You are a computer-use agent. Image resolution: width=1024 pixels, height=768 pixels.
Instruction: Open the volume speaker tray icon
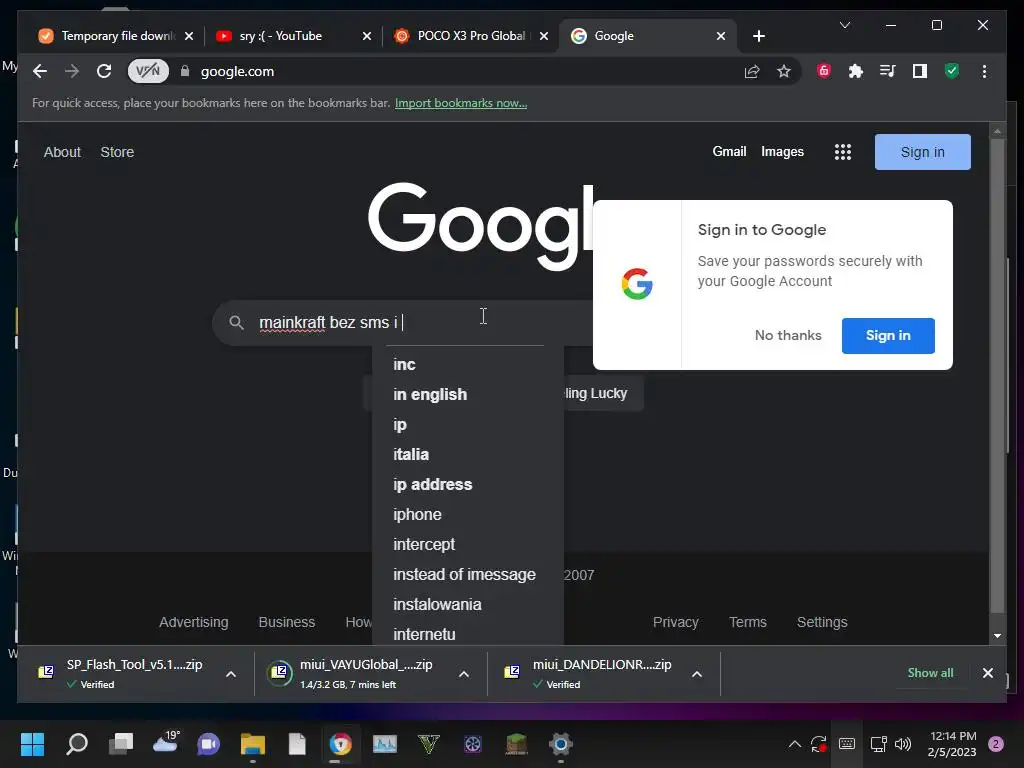pyautogui.click(x=903, y=744)
